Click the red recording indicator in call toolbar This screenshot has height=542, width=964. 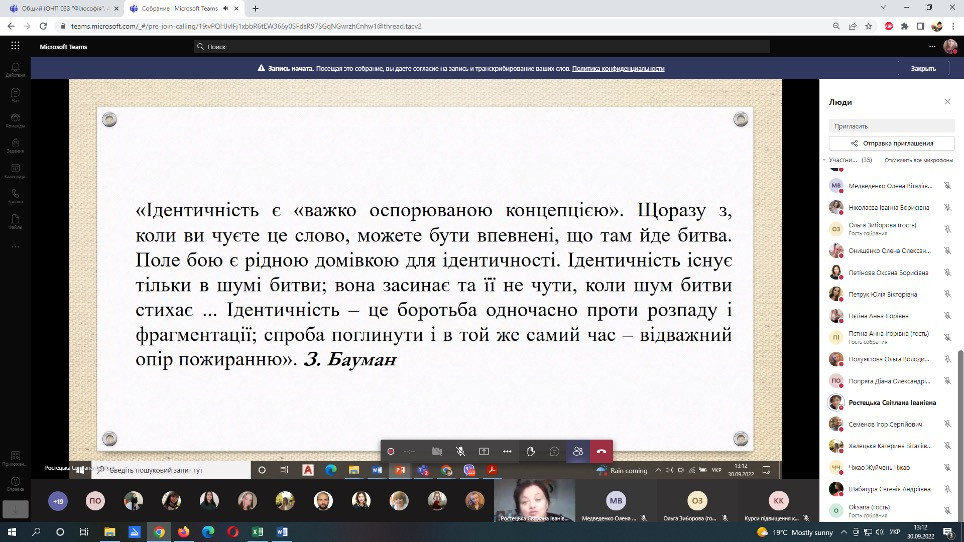click(390, 451)
